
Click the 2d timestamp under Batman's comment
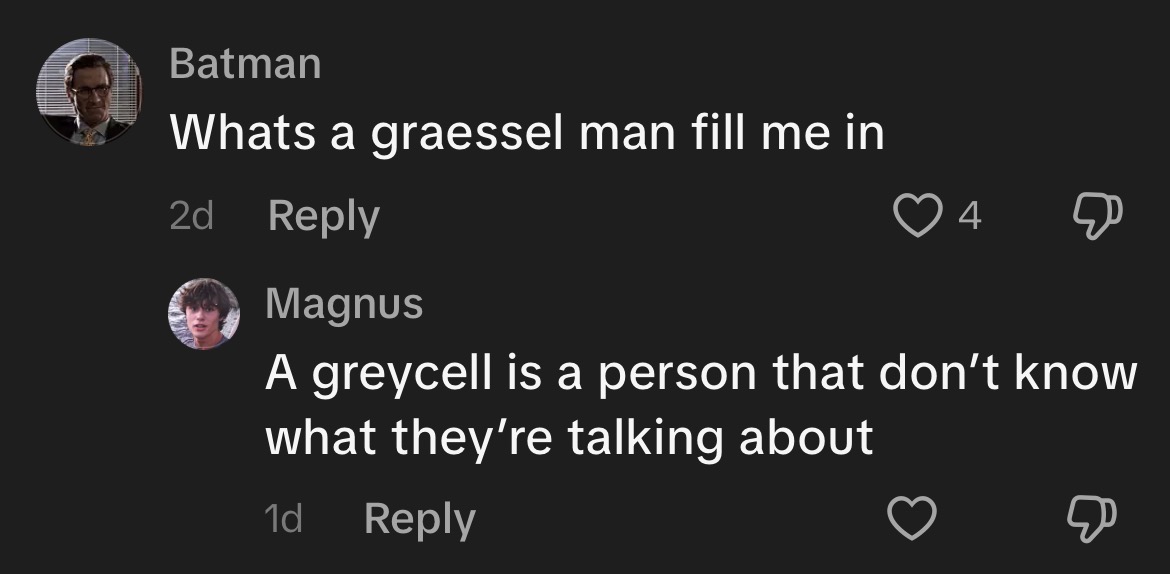[191, 216]
